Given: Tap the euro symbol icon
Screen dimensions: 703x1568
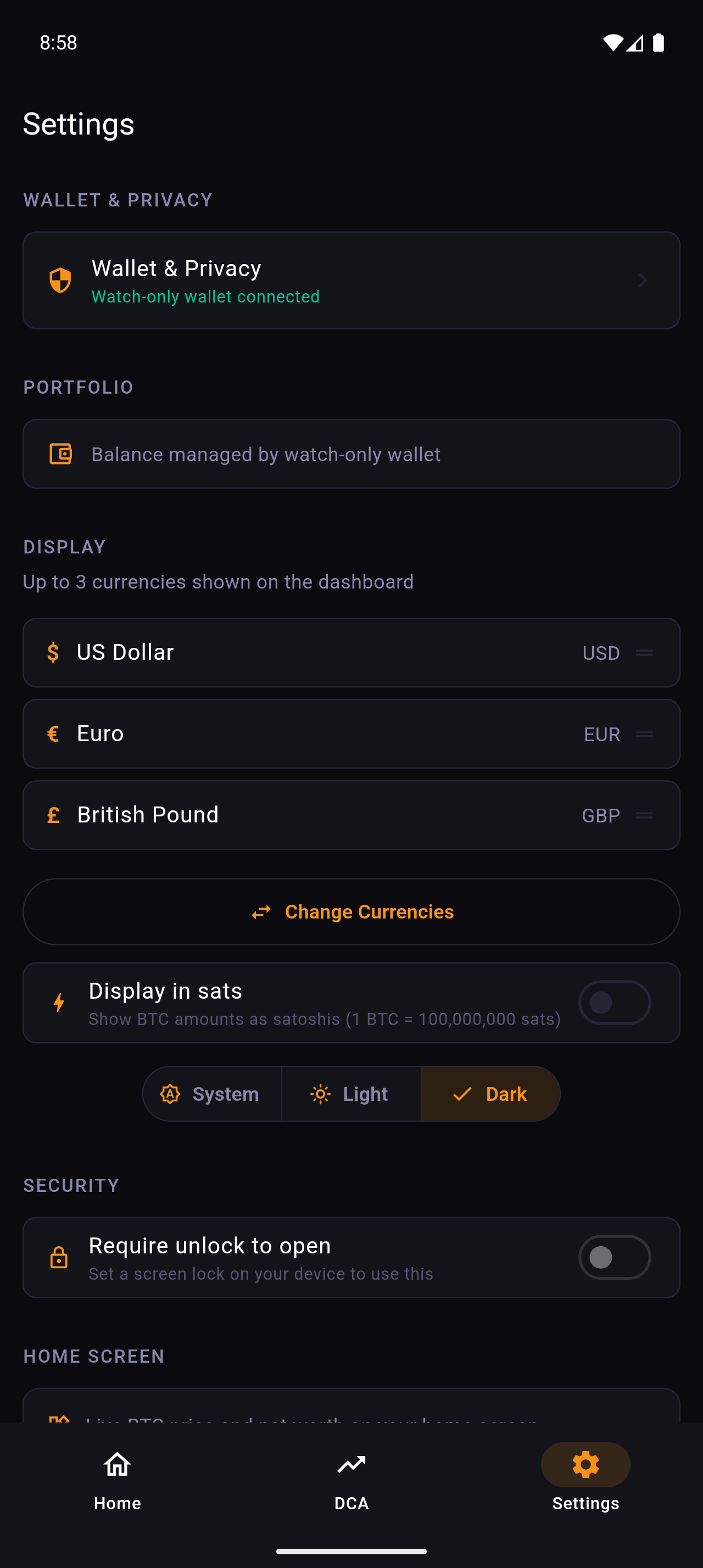Looking at the screenshot, I should click(x=53, y=734).
